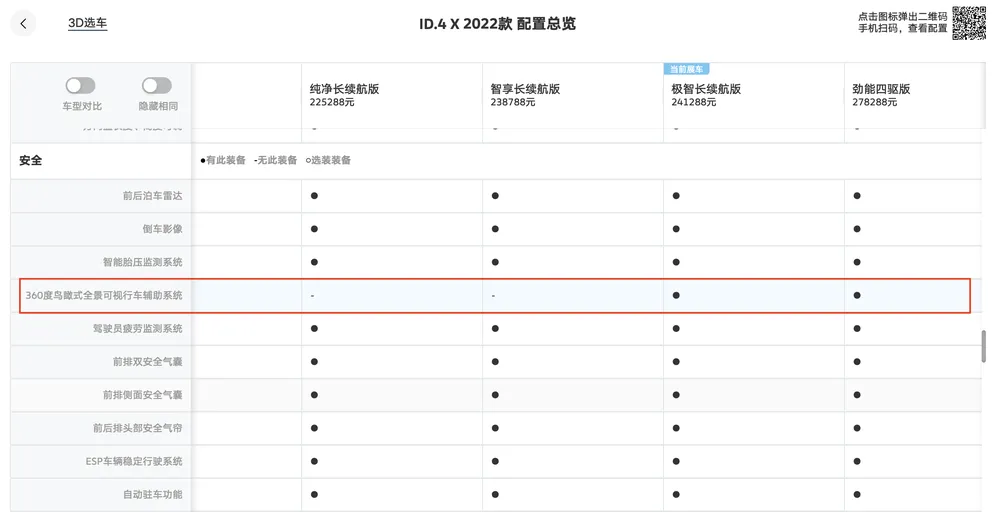Click the 点击图标弹出二维码 hint text
This screenshot has width=1000, height=512.
(902, 17)
